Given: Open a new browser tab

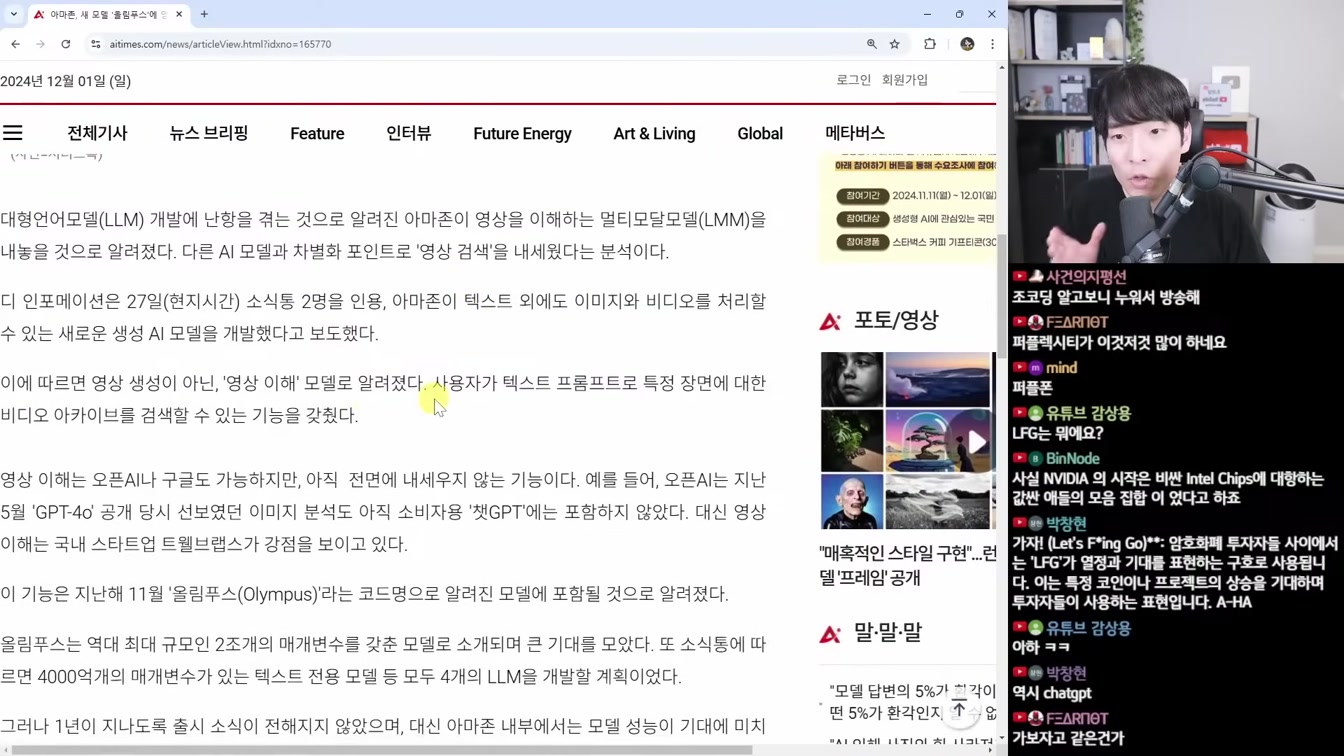Looking at the screenshot, I should [x=204, y=14].
